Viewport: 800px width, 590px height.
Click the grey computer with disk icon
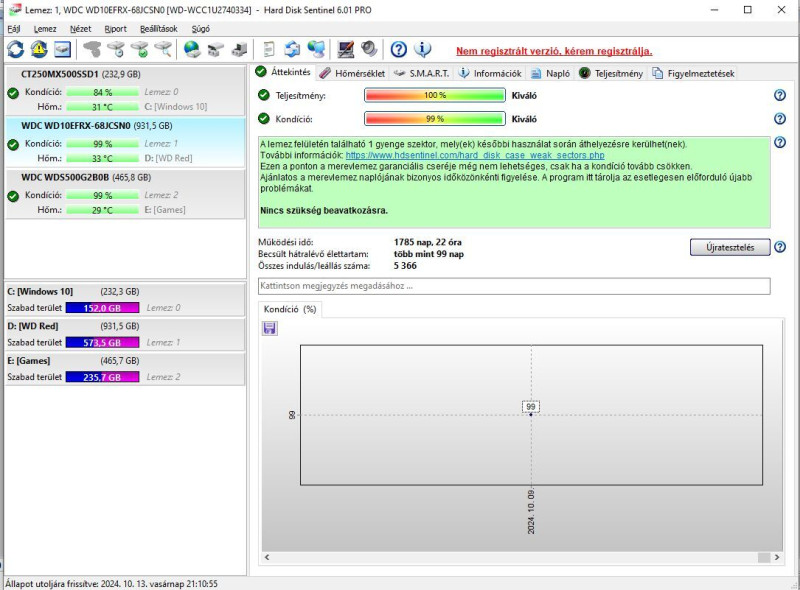point(239,50)
